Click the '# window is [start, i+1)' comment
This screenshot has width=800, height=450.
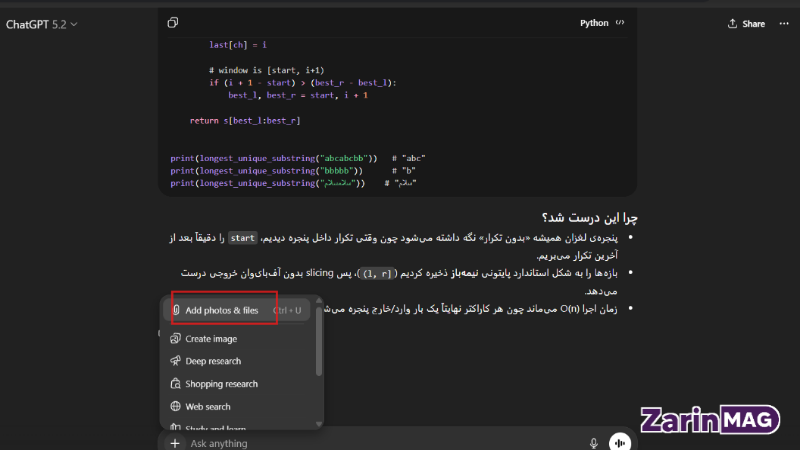point(266,70)
